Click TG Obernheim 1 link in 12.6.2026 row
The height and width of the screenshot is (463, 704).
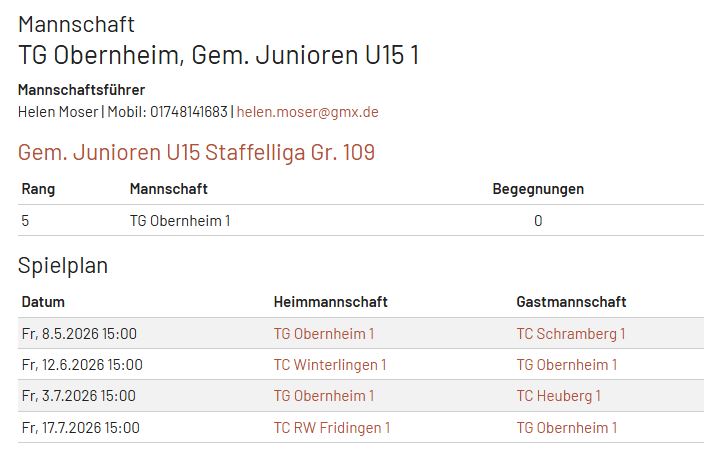click(x=566, y=365)
